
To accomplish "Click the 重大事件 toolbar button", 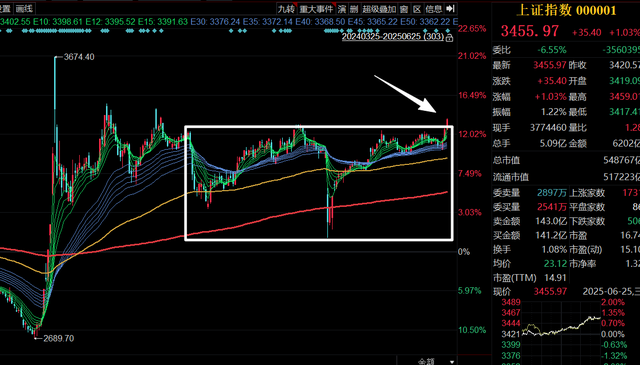I will (x=316, y=9).
